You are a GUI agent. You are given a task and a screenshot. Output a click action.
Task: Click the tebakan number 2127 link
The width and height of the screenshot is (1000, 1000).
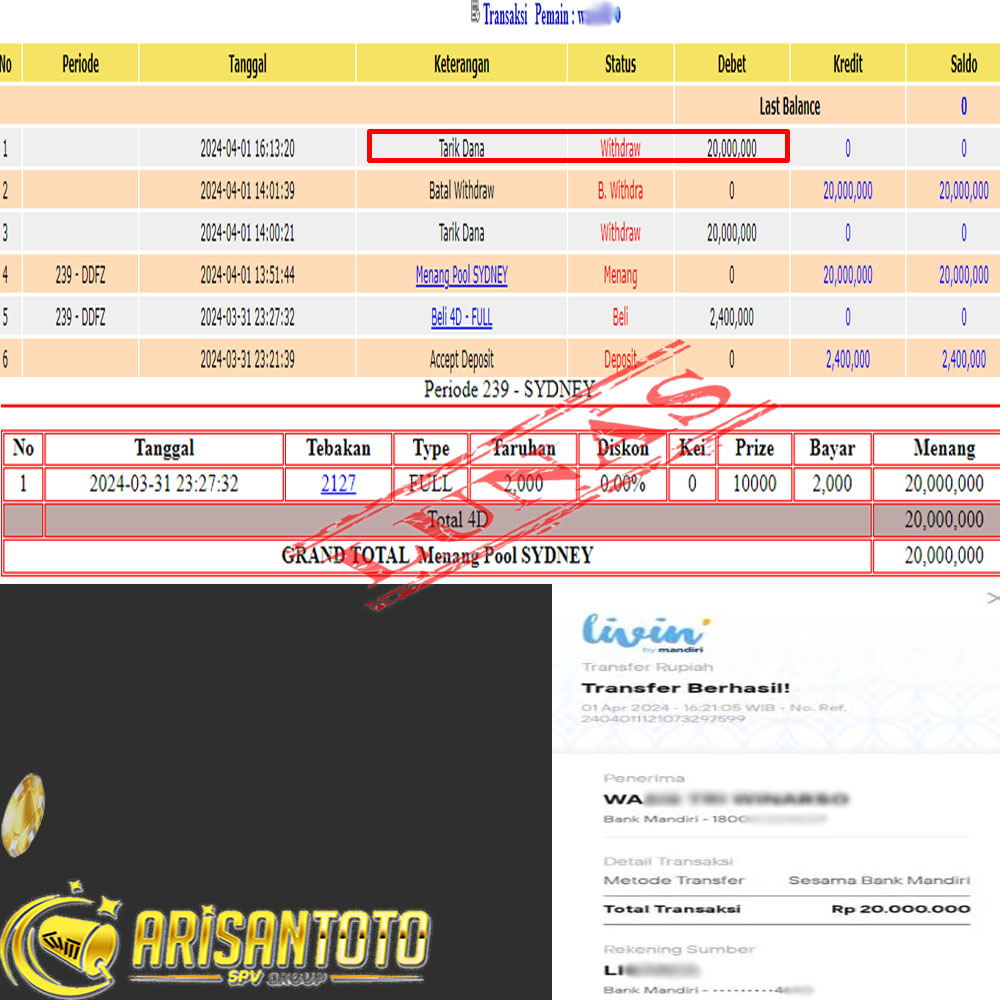[338, 483]
